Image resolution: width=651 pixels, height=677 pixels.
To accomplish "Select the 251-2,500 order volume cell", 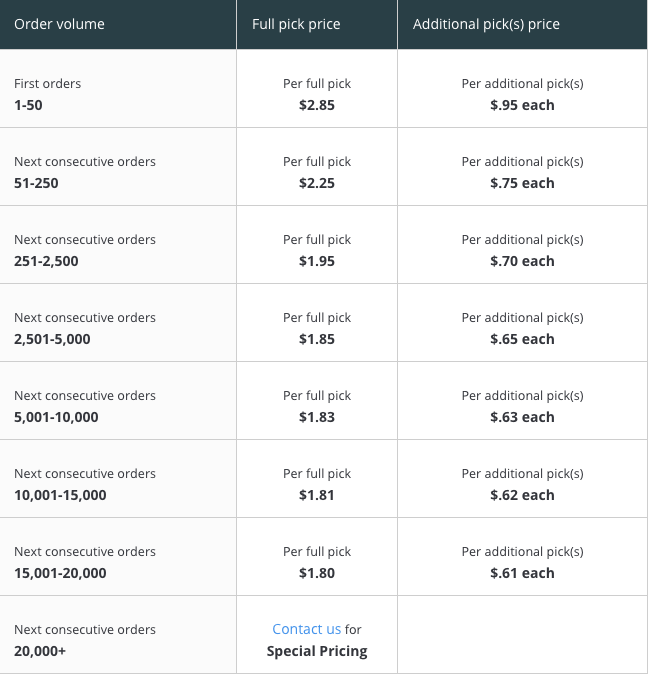I will 118,245.
